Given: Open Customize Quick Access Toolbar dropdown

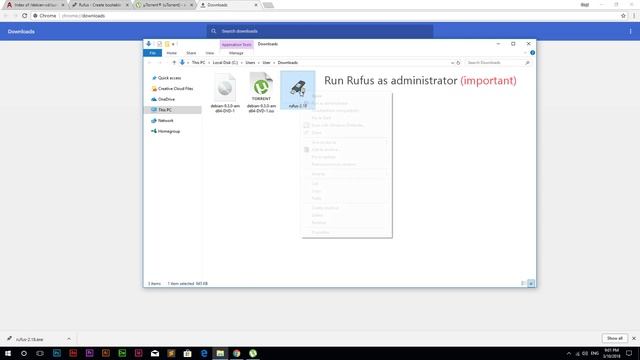Looking at the screenshot, I should click(x=173, y=44).
